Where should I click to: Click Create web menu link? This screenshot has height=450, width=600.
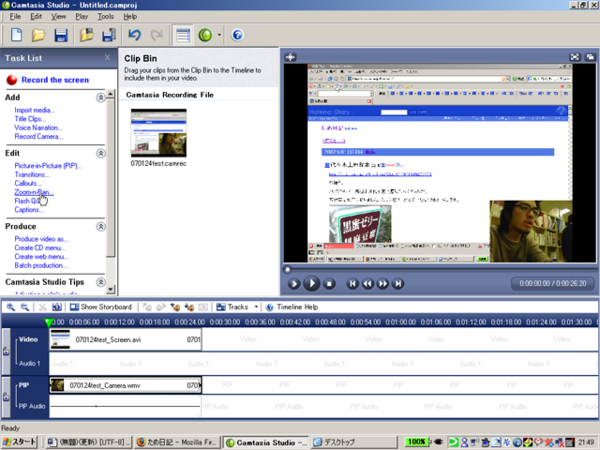tap(41, 257)
